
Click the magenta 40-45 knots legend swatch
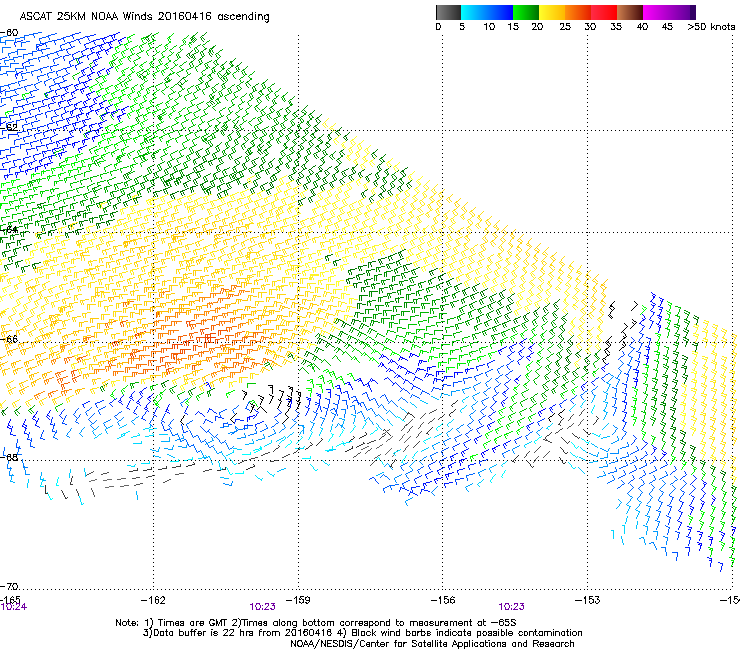(x=656, y=12)
